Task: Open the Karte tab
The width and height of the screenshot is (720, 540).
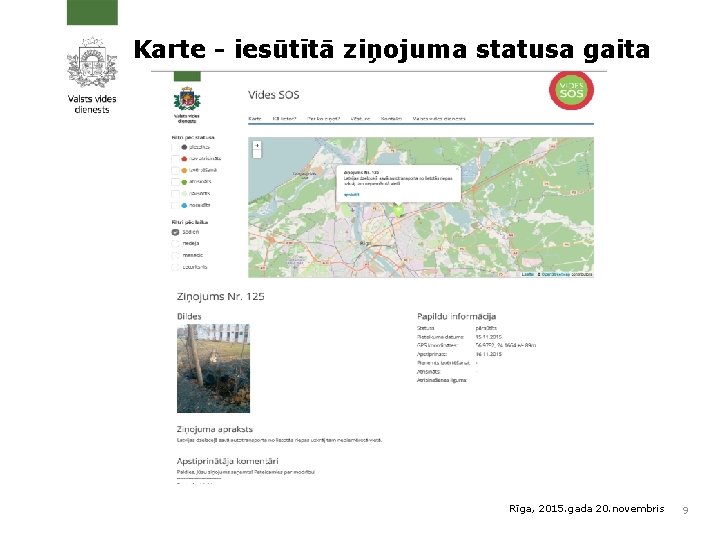Action: pyautogui.click(x=255, y=118)
